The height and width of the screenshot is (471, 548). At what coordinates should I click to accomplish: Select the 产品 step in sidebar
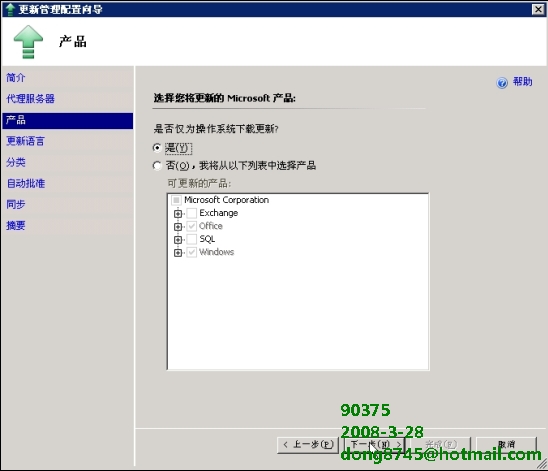(67, 120)
